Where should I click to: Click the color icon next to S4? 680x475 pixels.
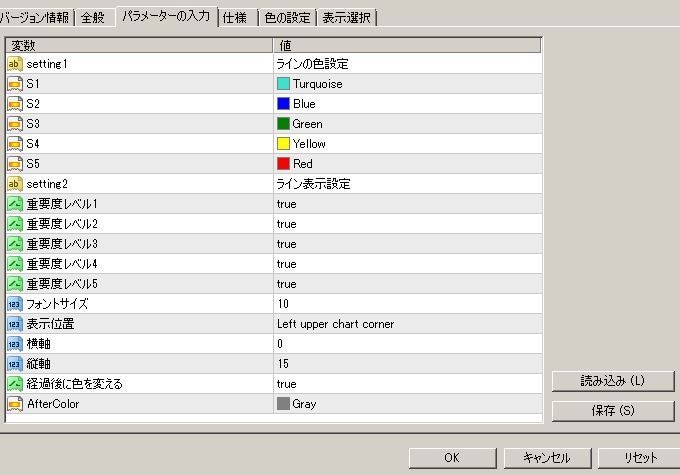[x=15, y=144]
